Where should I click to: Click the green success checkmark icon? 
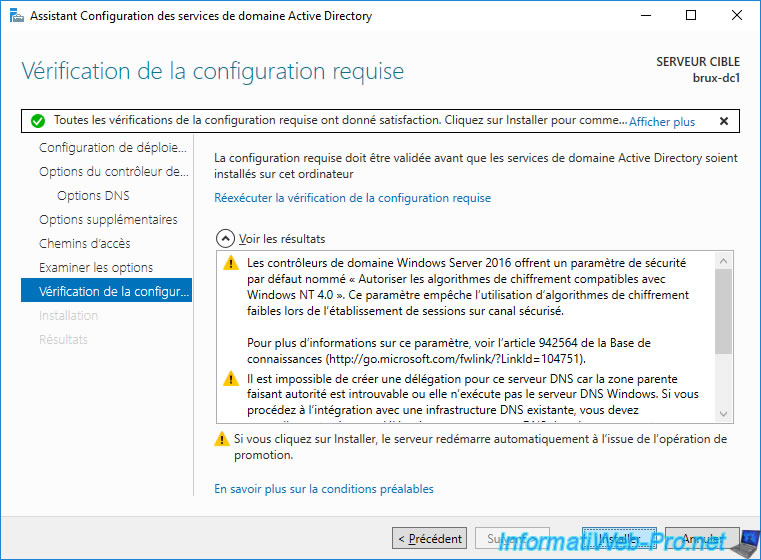click(x=38, y=121)
